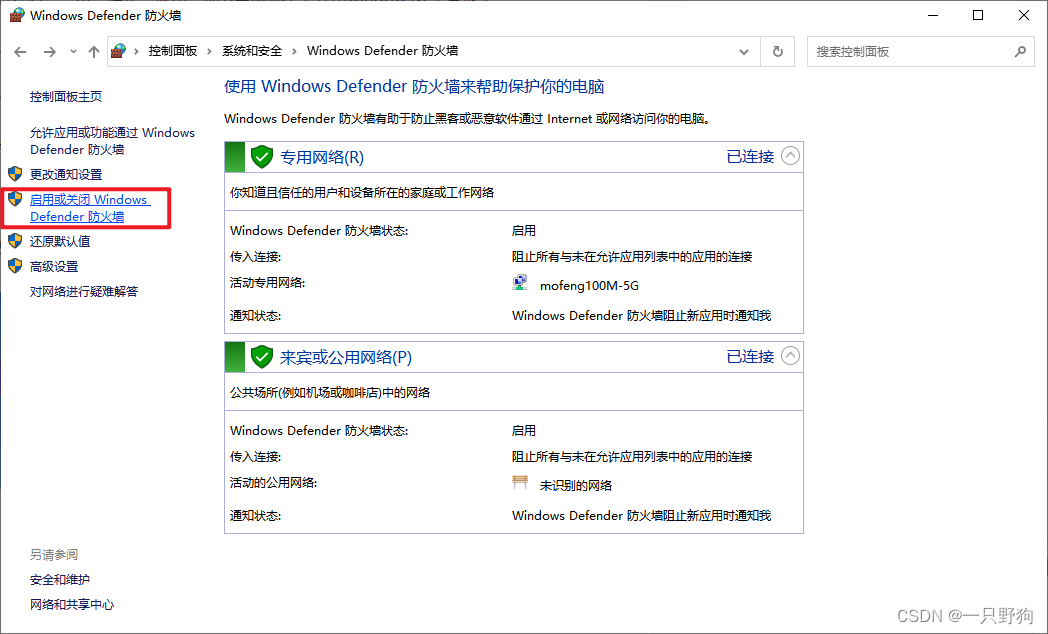The width and height of the screenshot is (1048, 634).
Task: Maximize the Windows Defender 防火墙 window
Action: tap(978, 15)
